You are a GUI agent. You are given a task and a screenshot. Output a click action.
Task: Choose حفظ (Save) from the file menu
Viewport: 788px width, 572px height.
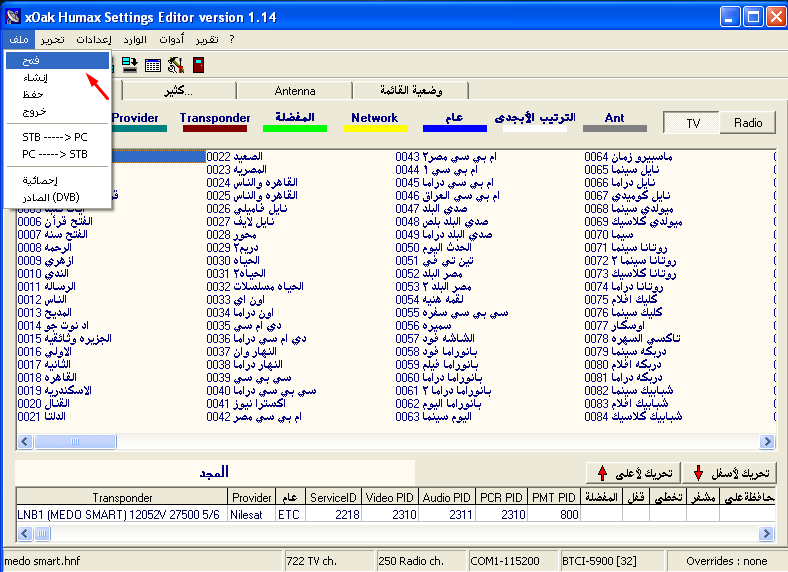[57, 94]
